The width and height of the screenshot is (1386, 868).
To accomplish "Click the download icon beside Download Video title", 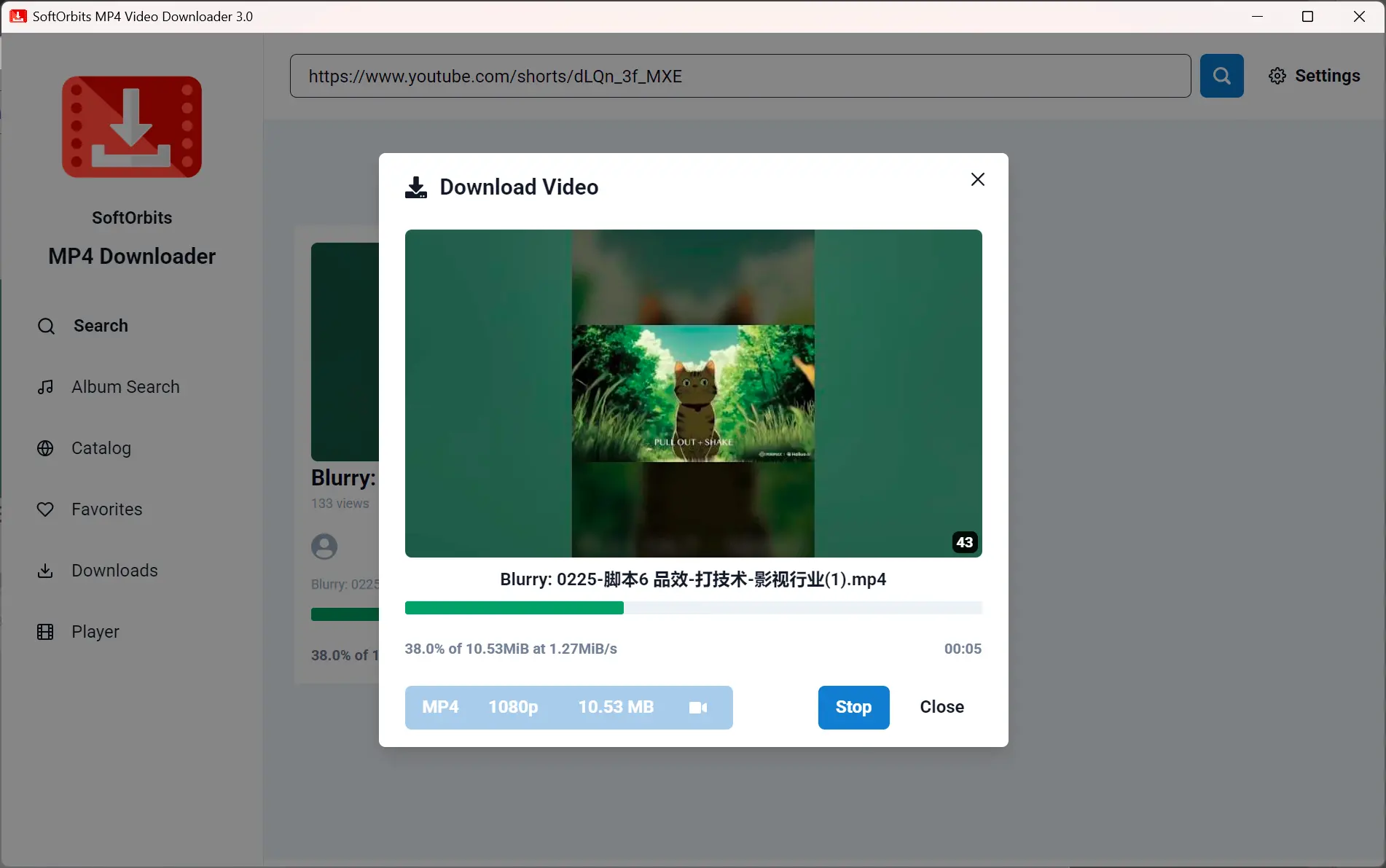I will coord(416,187).
